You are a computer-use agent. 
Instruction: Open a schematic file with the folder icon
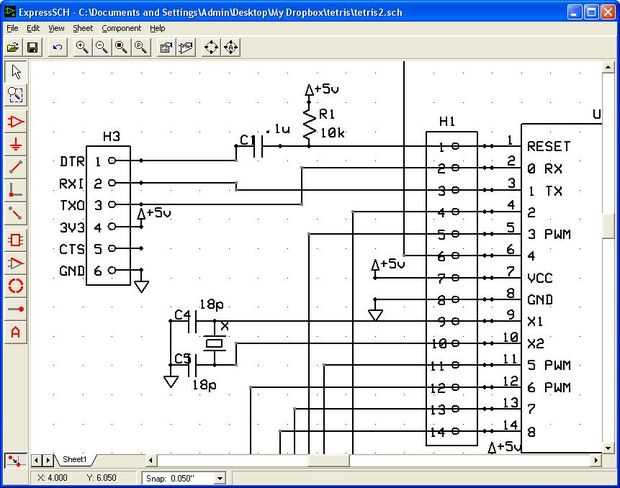(x=13, y=47)
